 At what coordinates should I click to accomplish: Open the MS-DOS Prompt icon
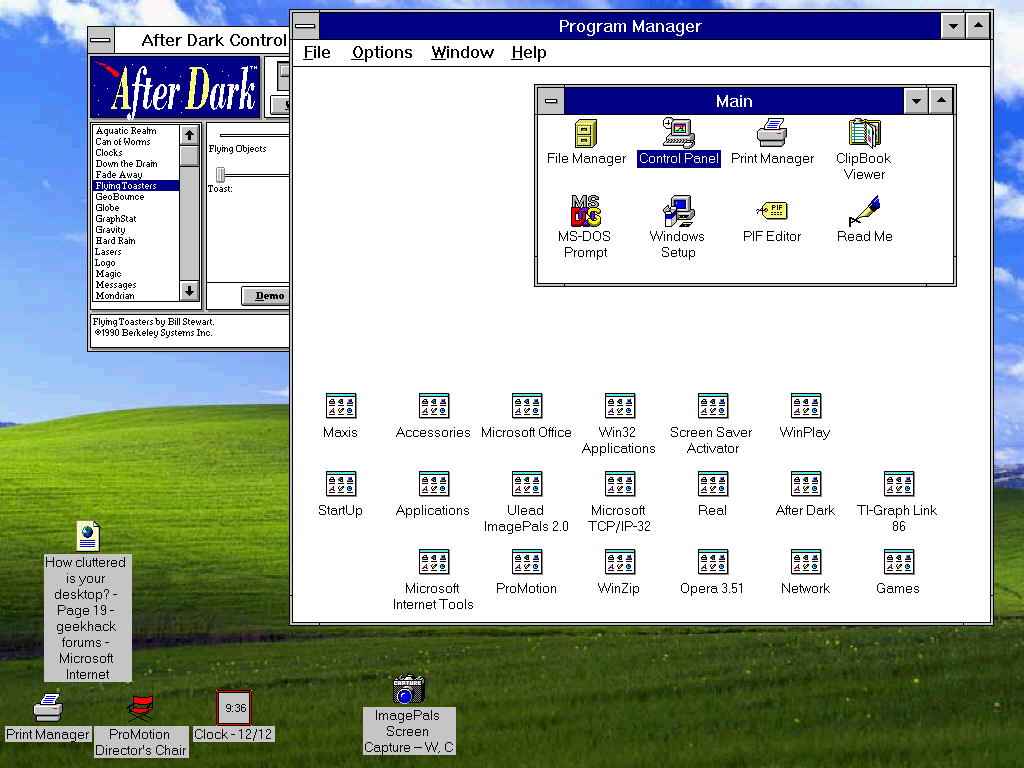[x=585, y=211]
